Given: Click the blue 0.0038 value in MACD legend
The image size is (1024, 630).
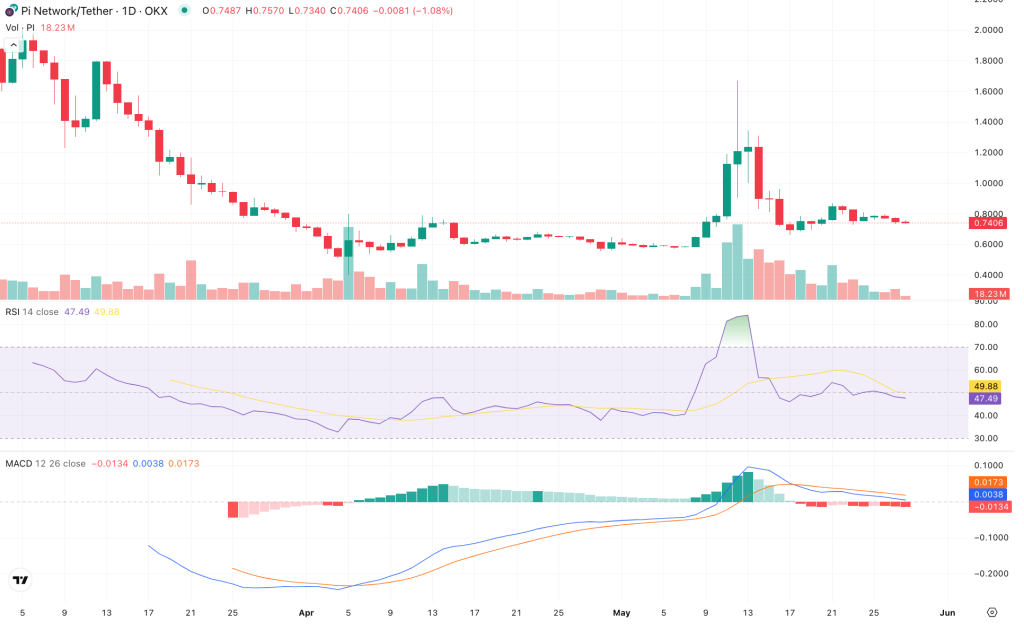Looking at the screenshot, I should (148, 464).
